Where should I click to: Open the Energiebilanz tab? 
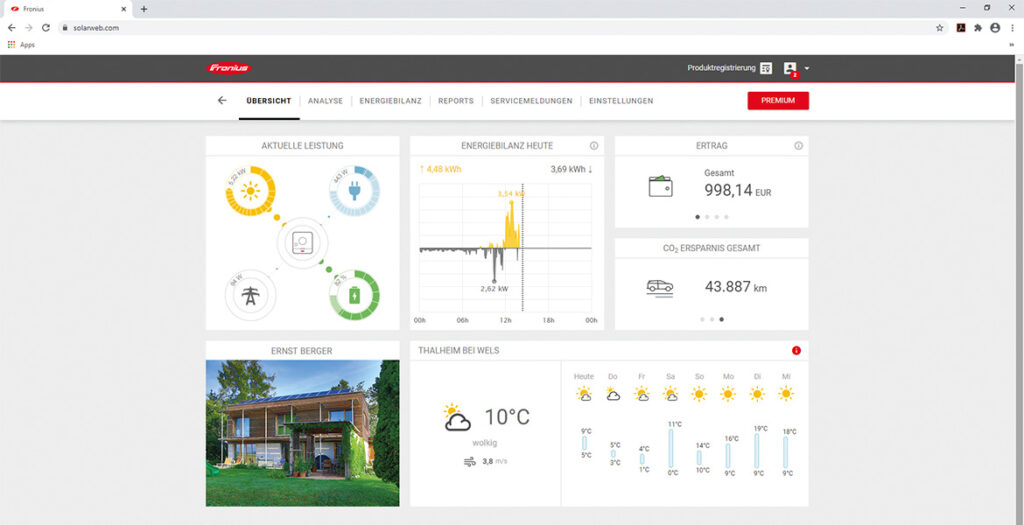click(390, 101)
